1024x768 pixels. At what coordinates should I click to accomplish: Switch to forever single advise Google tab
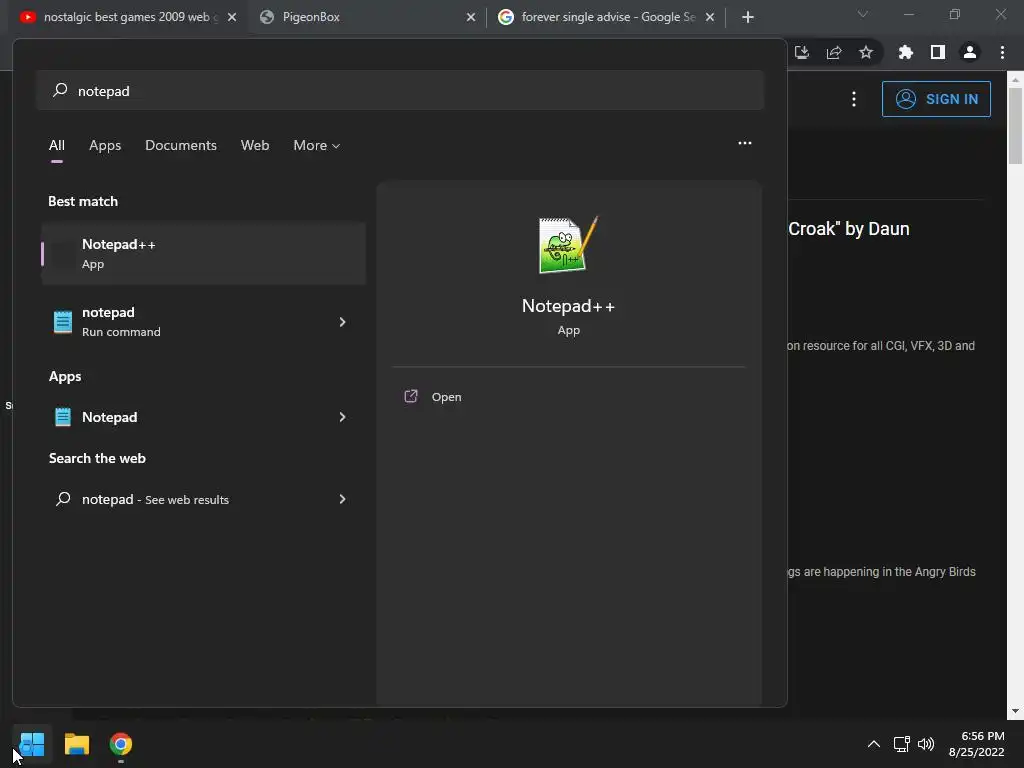tap(605, 17)
